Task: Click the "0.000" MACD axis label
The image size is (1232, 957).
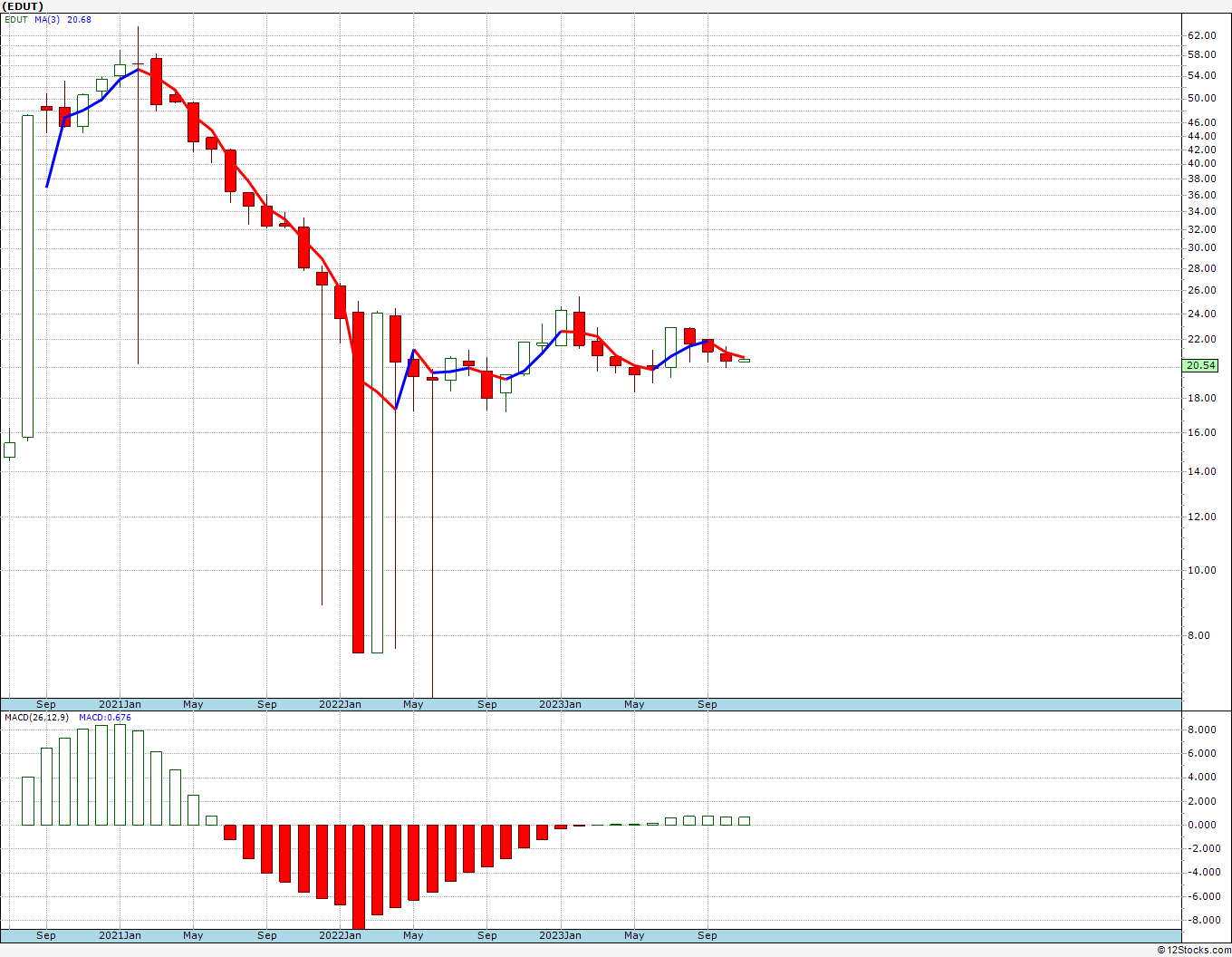Action: [1201, 826]
